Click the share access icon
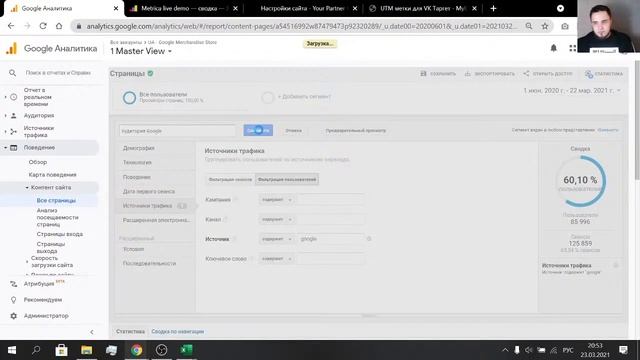Screen dimensions: 640x360 (x=526, y=73)
